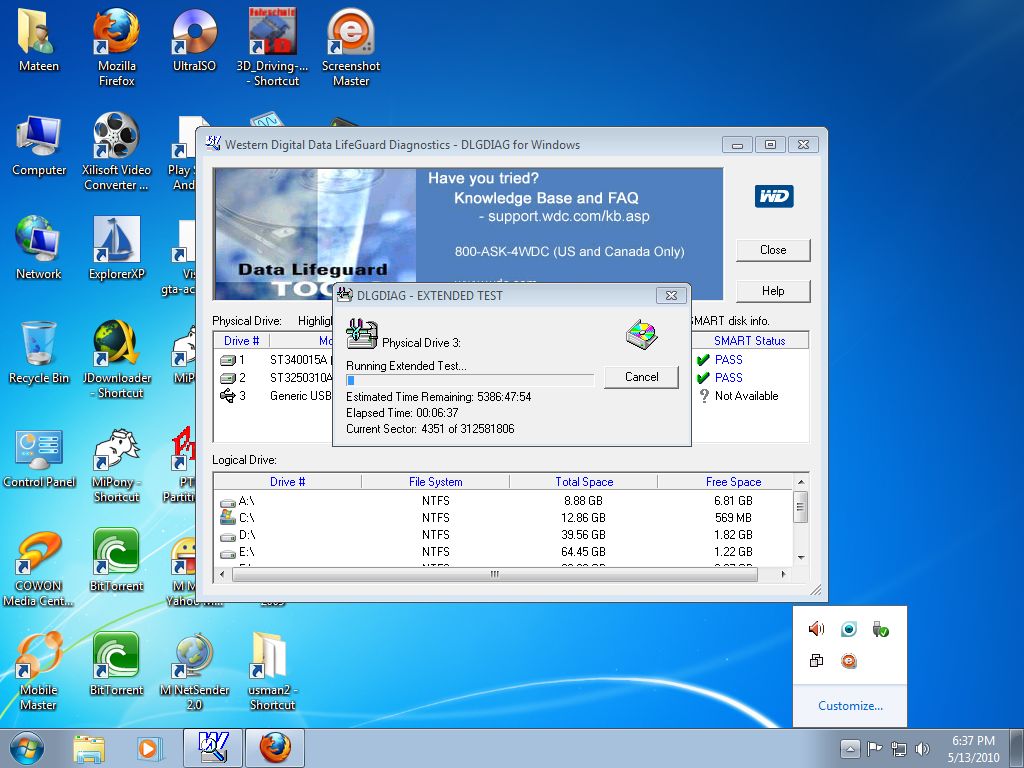Sort by the physical Drive # column header

(x=242, y=341)
